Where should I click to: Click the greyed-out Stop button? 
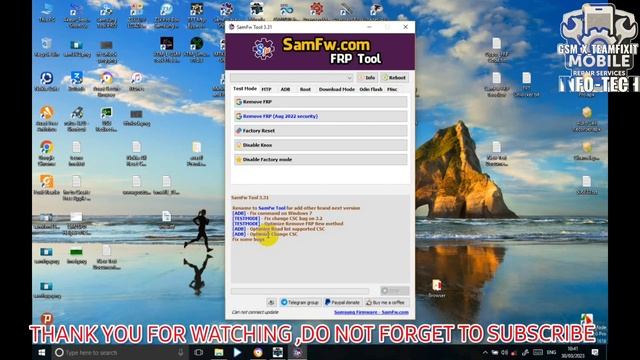[394, 291]
